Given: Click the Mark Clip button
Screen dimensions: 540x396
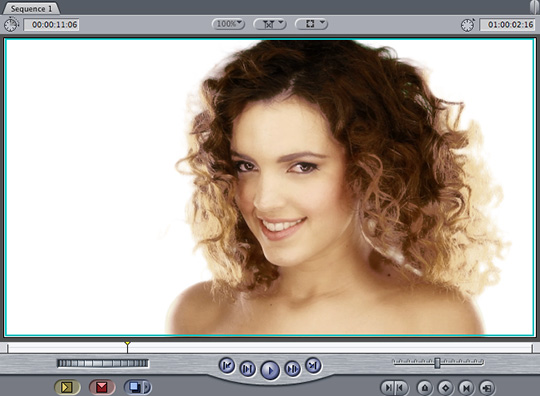Looking at the screenshot, I should (x=466, y=388).
